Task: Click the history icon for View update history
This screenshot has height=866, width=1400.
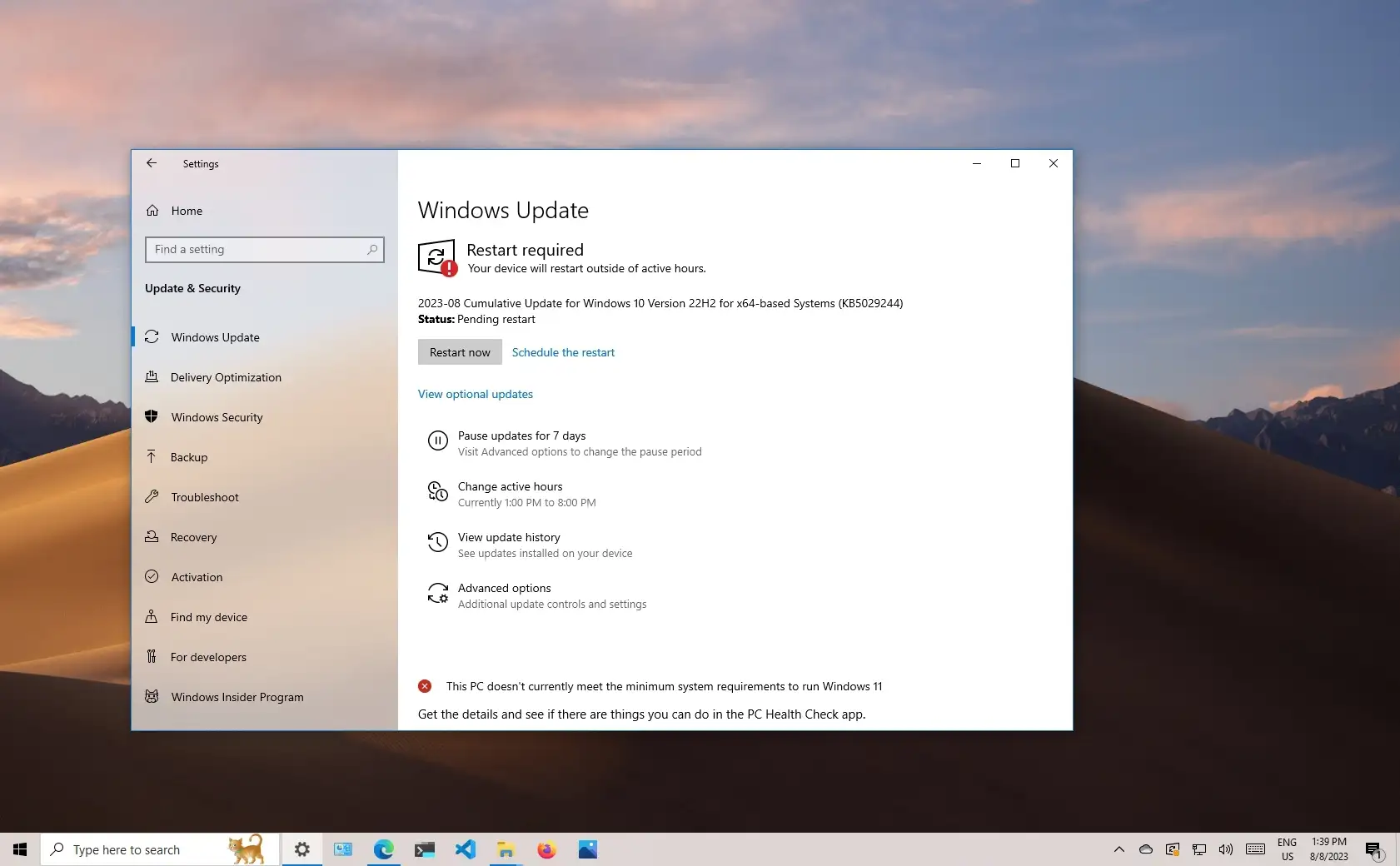Action: click(x=438, y=542)
